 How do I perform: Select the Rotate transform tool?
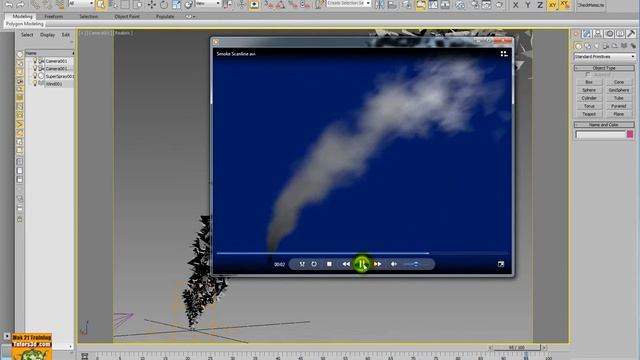[x=164, y=4]
